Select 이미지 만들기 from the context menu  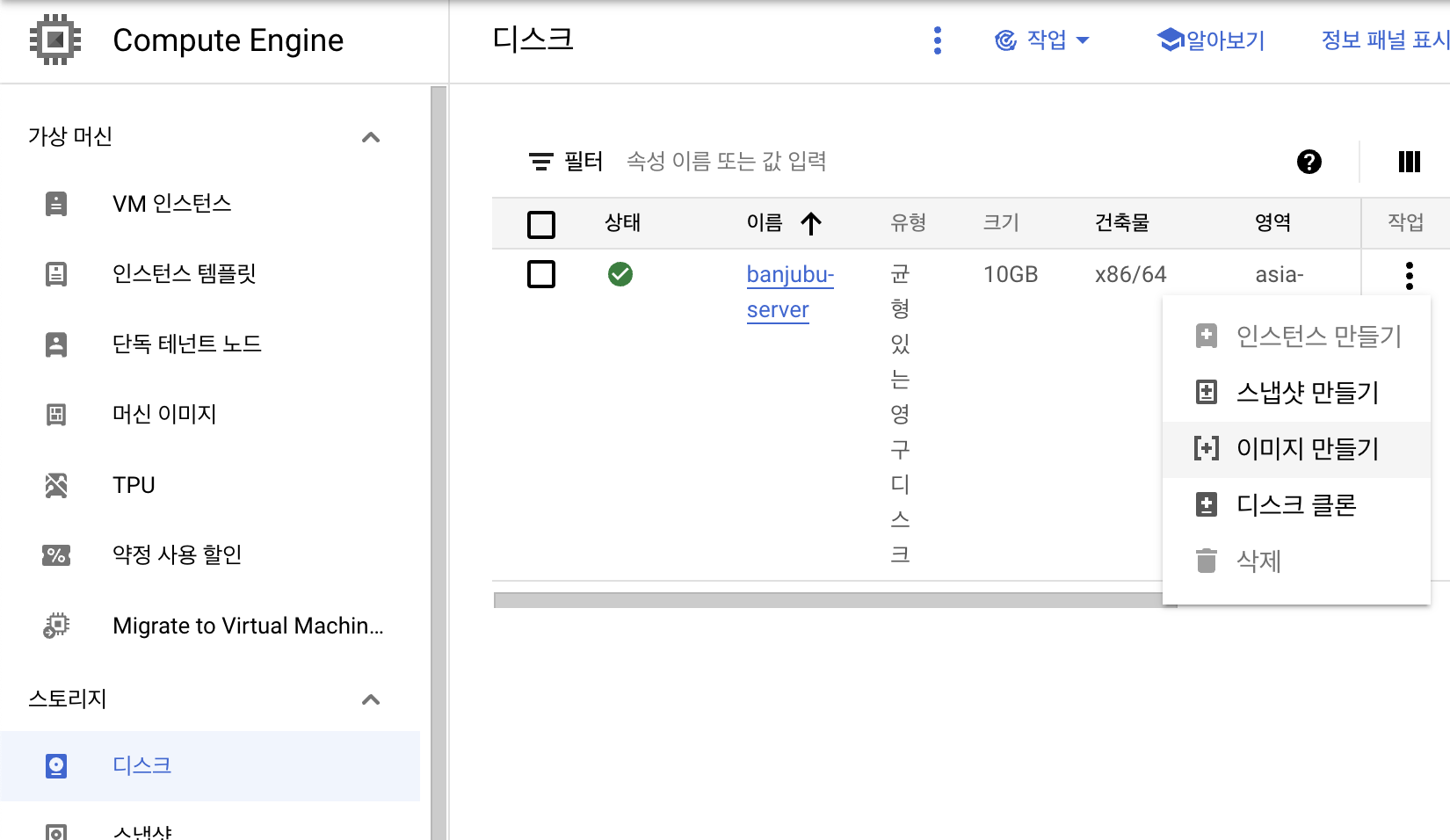(1297, 448)
